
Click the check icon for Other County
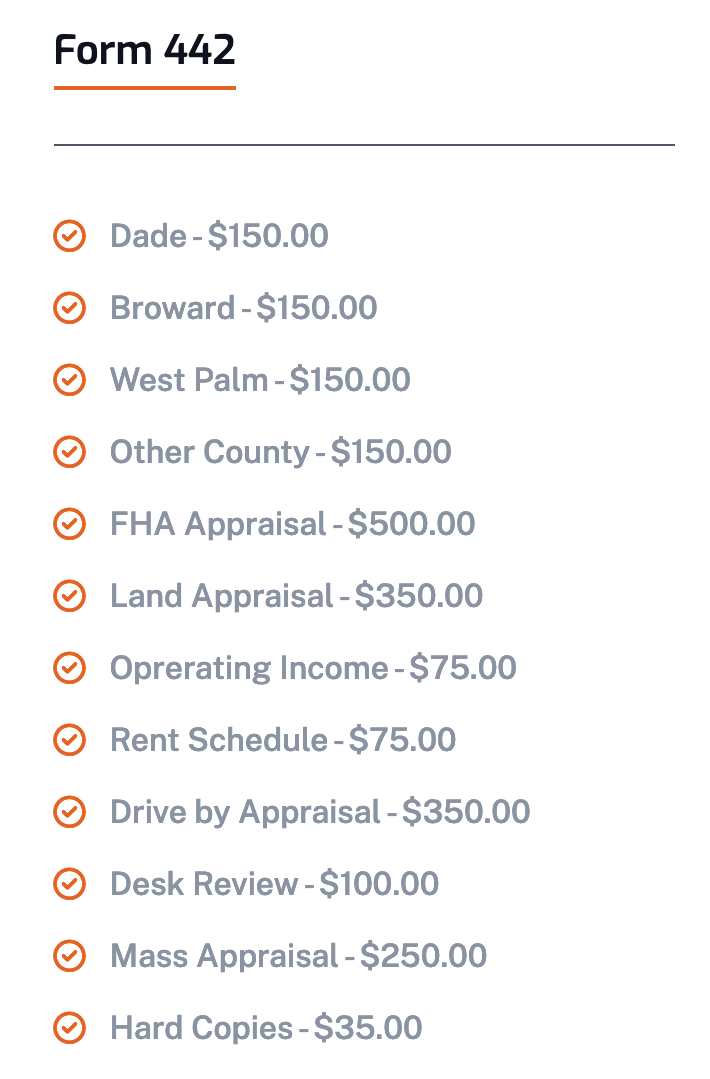(69, 452)
